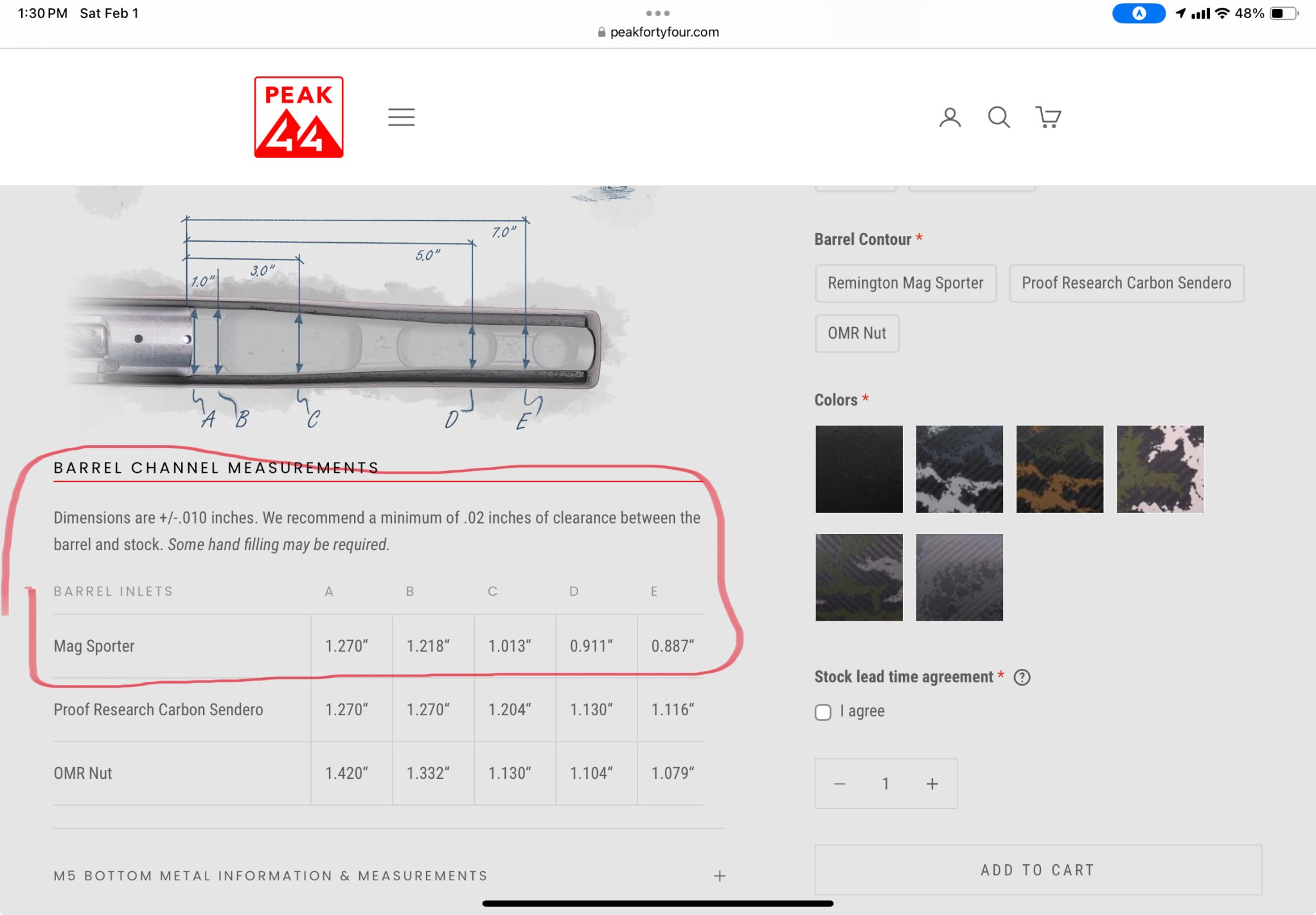
Task: Tap the blue location services indicator
Action: (x=1139, y=13)
